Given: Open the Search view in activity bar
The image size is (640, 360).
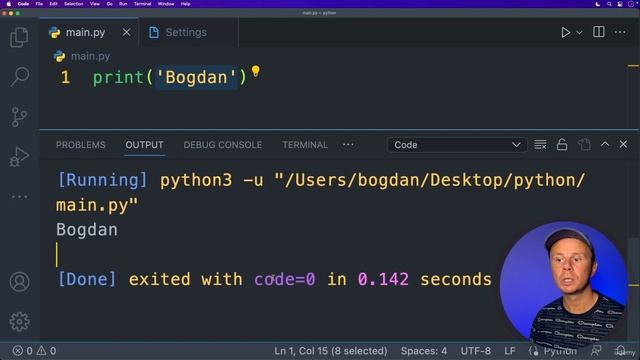Looking at the screenshot, I should (x=19, y=77).
